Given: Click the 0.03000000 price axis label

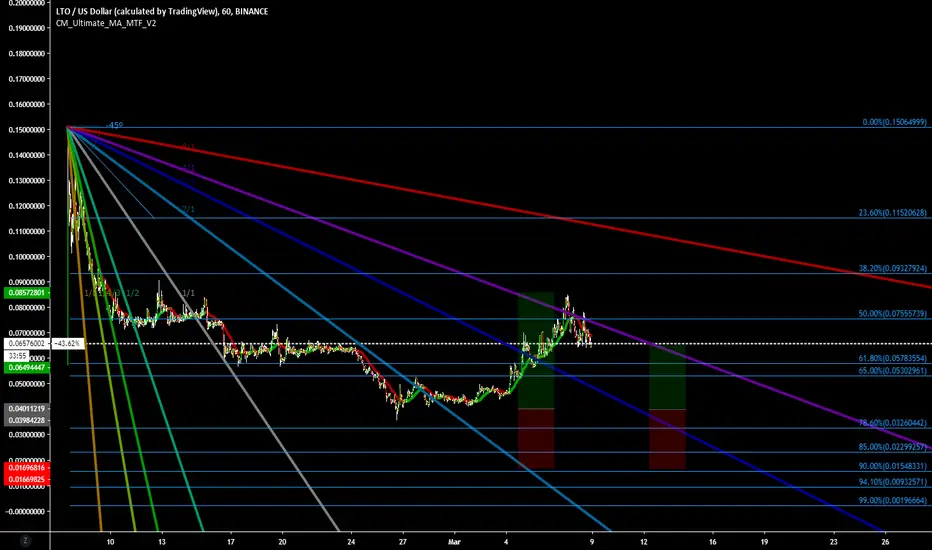Looking at the screenshot, I should pos(27,434).
